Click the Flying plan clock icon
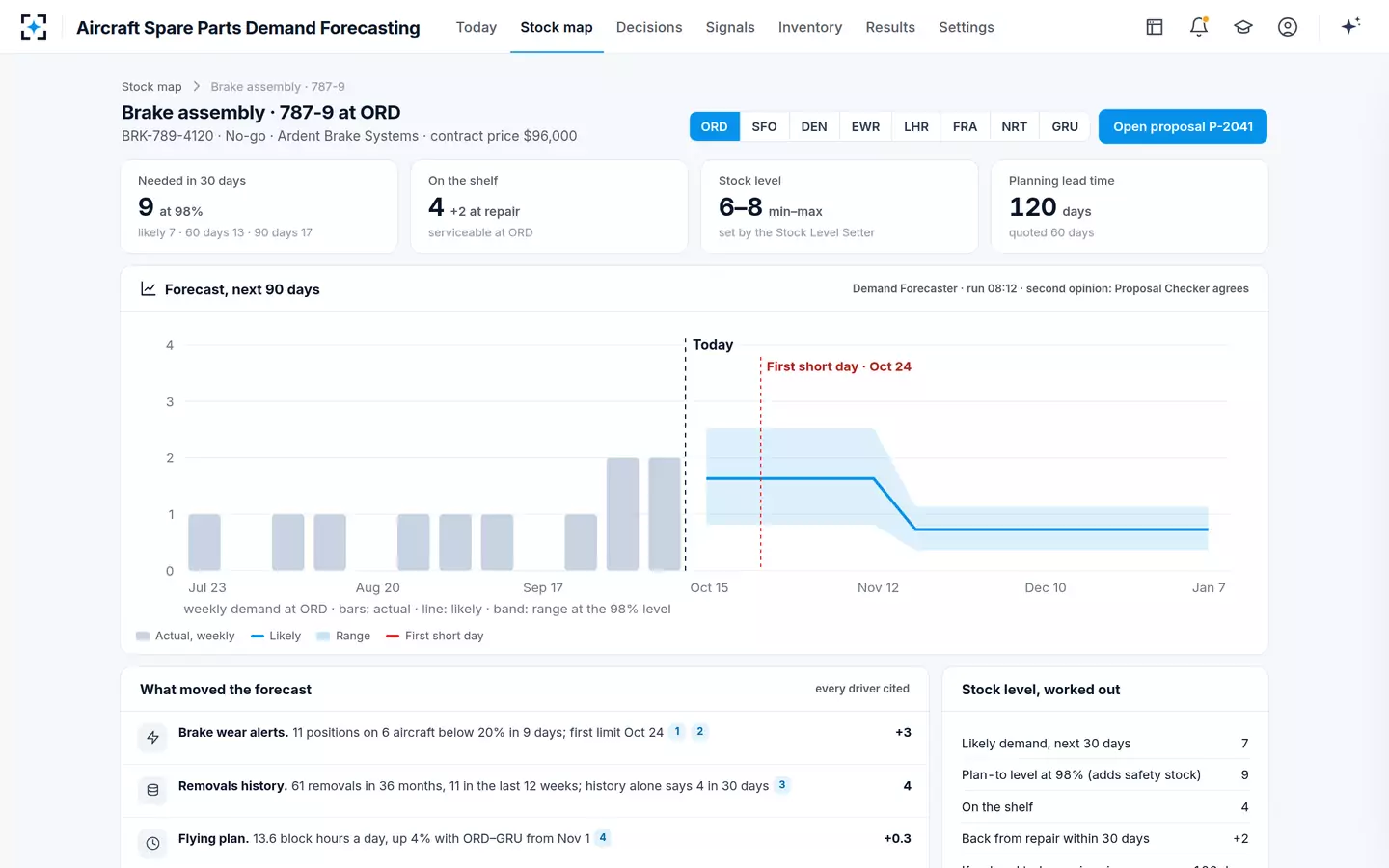The image size is (1389, 868). (x=152, y=844)
